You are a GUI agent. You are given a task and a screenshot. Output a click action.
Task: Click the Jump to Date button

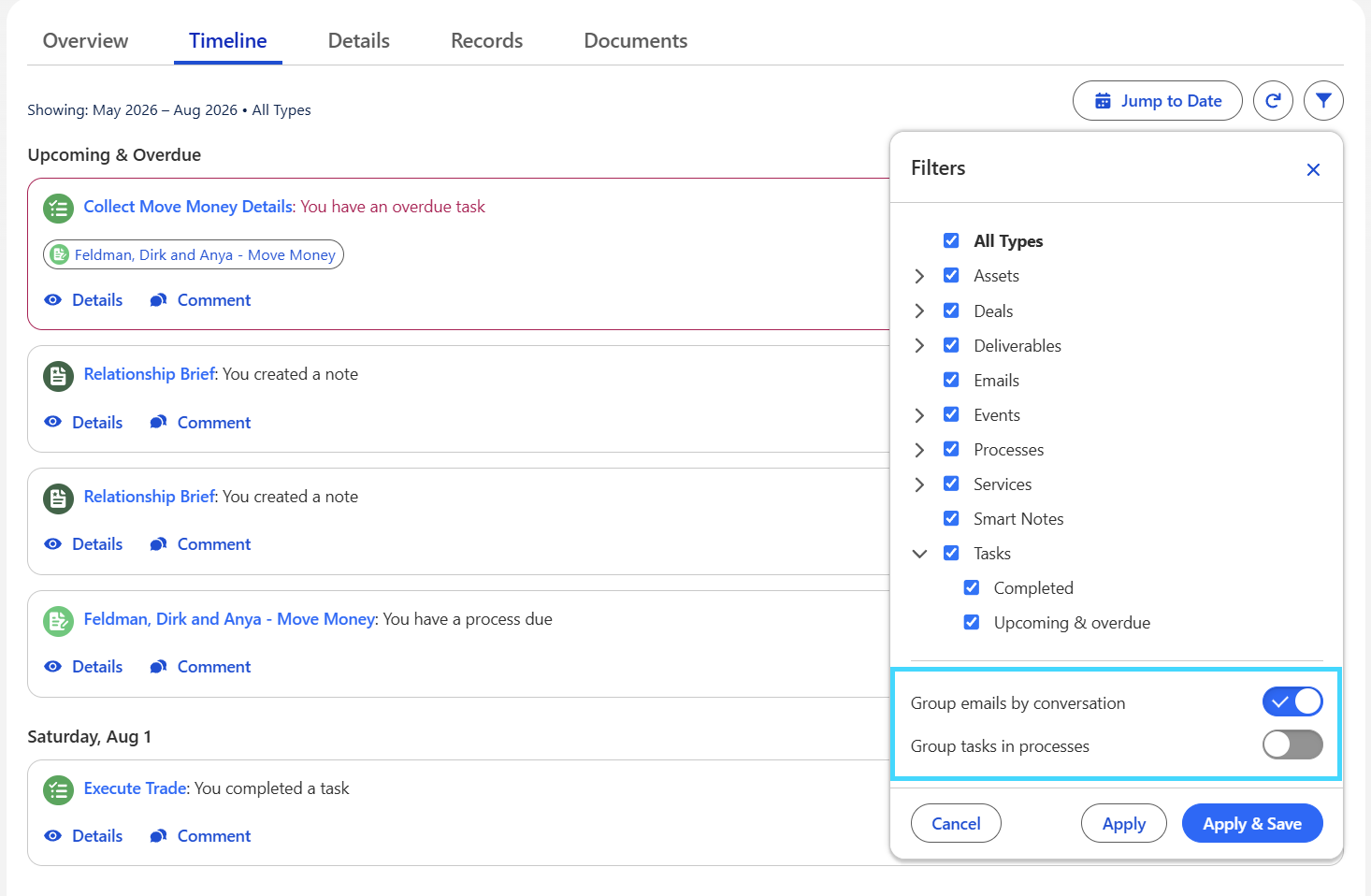tap(1158, 101)
